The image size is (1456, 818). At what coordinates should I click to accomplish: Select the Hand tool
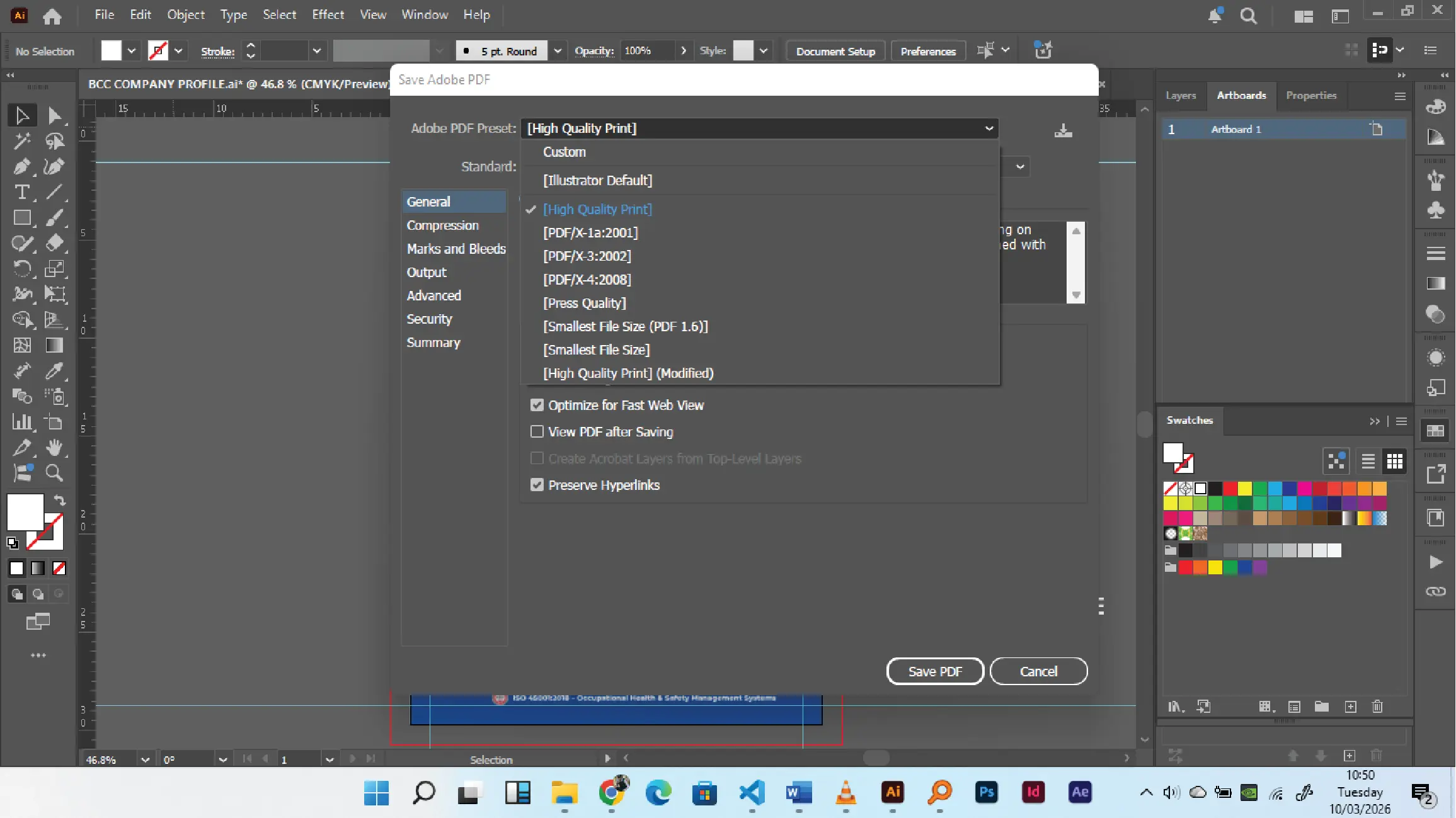(54, 448)
